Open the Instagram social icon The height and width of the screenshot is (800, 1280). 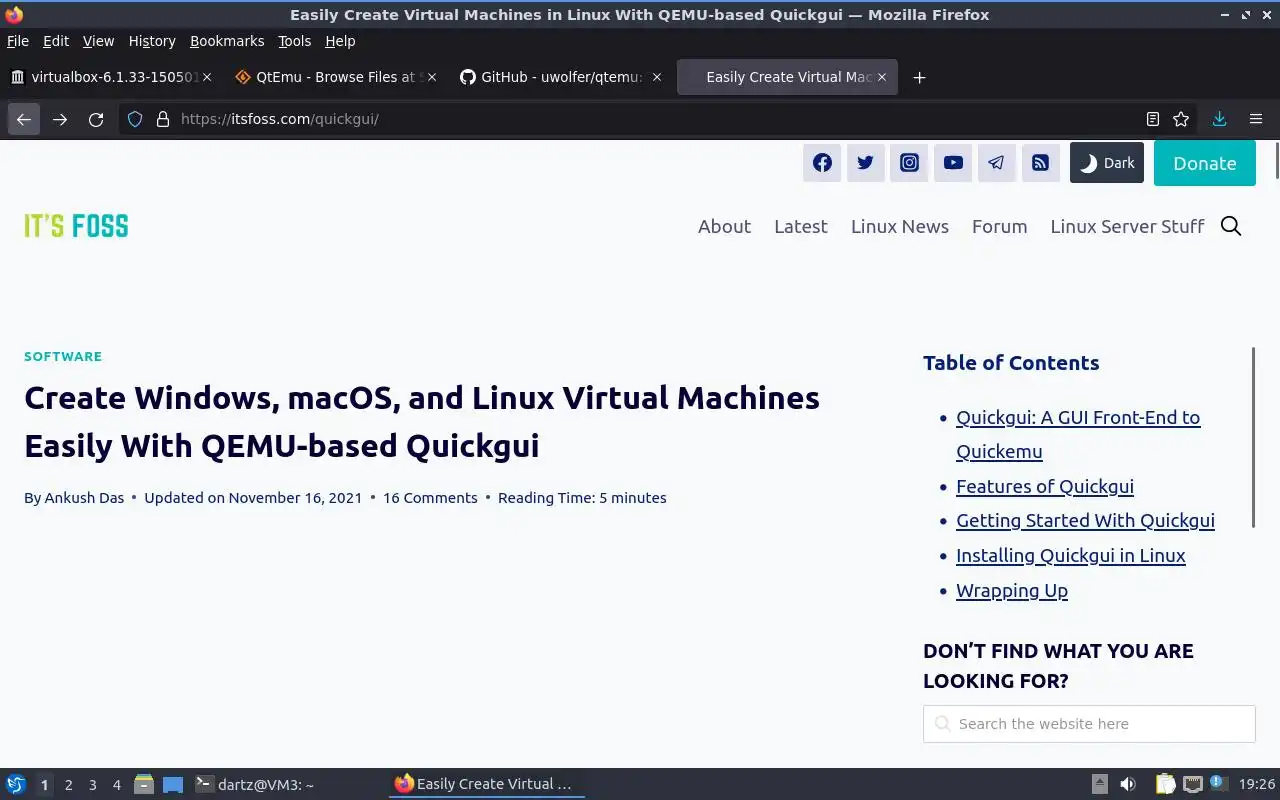[909, 163]
